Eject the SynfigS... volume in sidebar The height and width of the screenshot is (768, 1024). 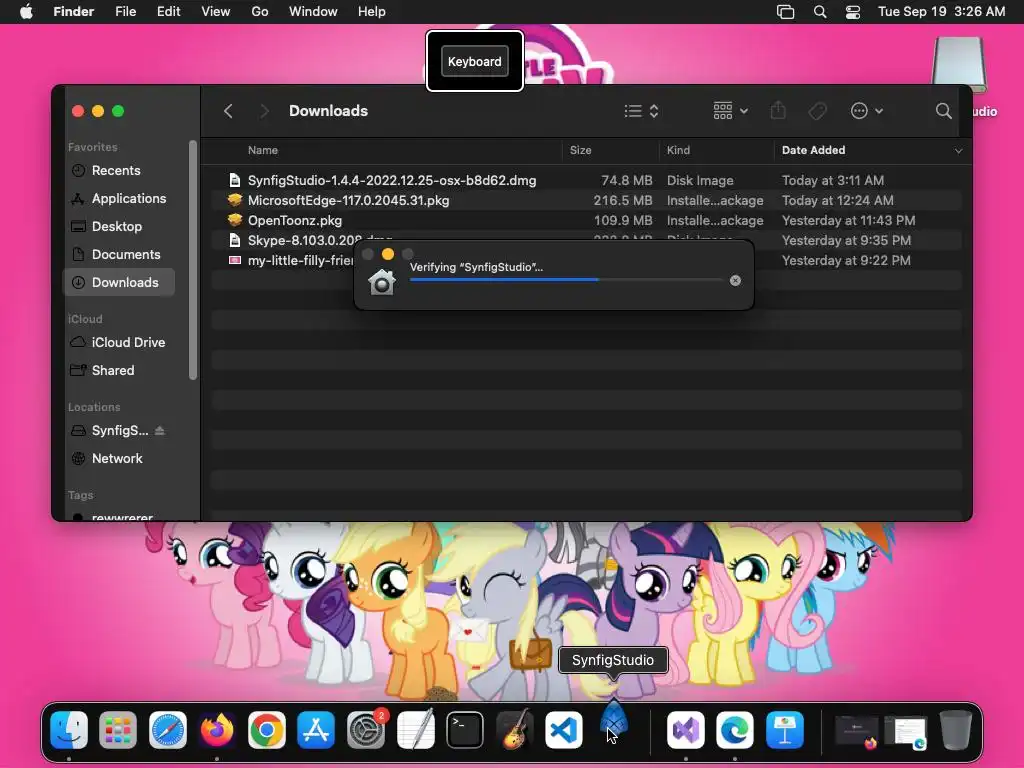[160, 430]
